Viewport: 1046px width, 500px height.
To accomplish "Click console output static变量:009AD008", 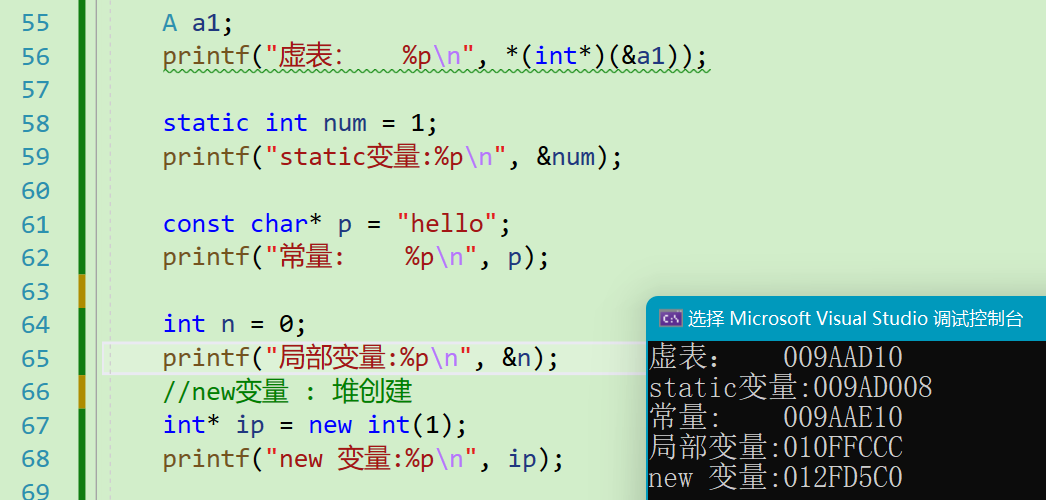I will (x=791, y=388).
